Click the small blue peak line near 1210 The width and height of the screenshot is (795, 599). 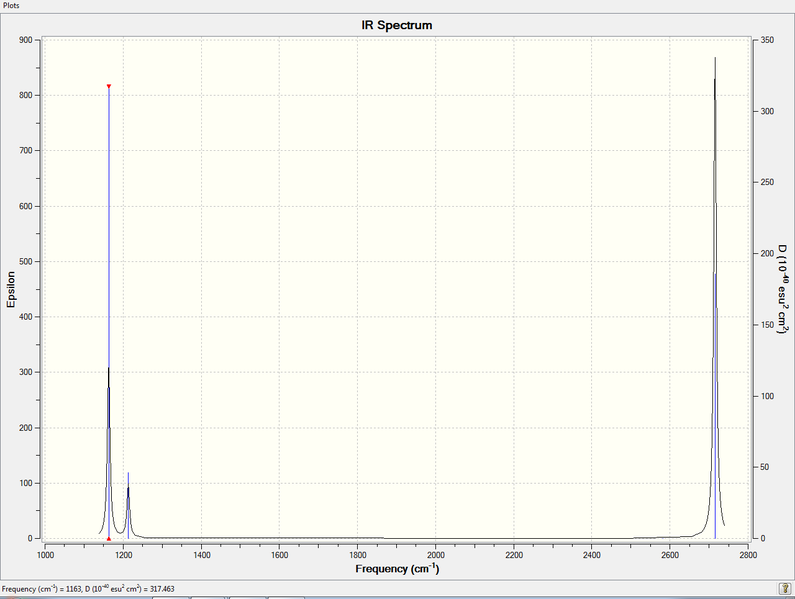128,505
